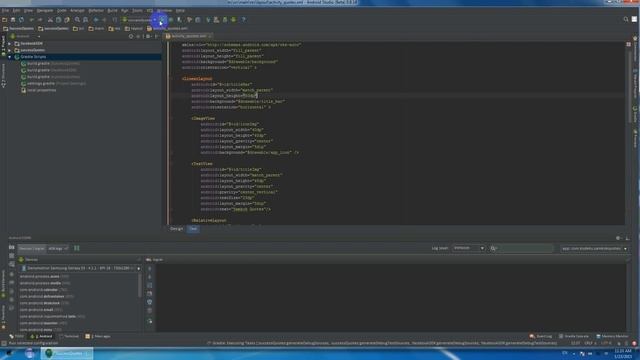Screen dimensions: 640x360
Task: Open the Terminal tool window
Action: click(69, 337)
